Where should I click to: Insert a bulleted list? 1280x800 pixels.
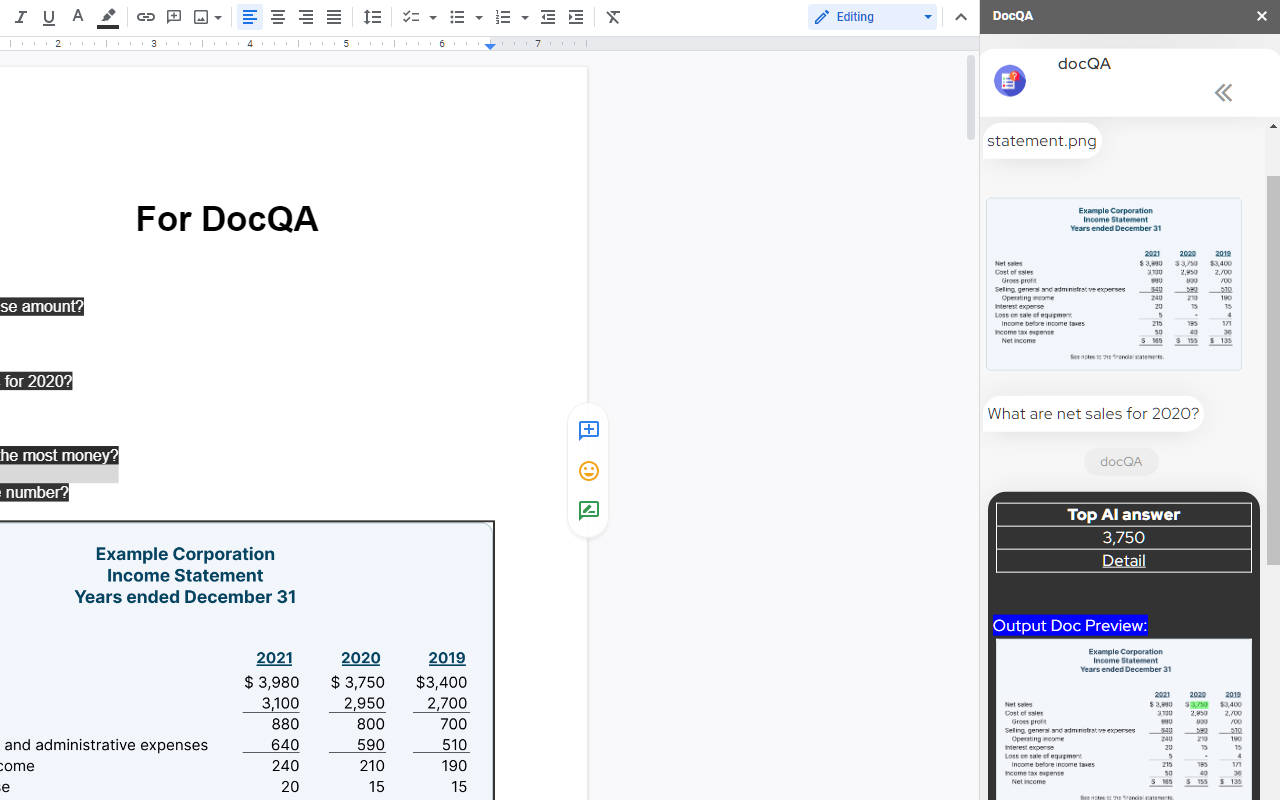[x=457, y=17]
